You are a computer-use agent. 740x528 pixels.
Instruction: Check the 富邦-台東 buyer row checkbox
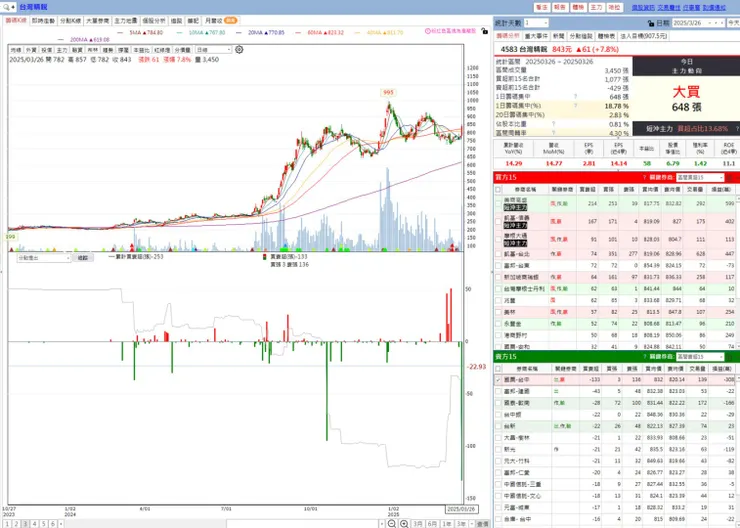coord(498,266)
